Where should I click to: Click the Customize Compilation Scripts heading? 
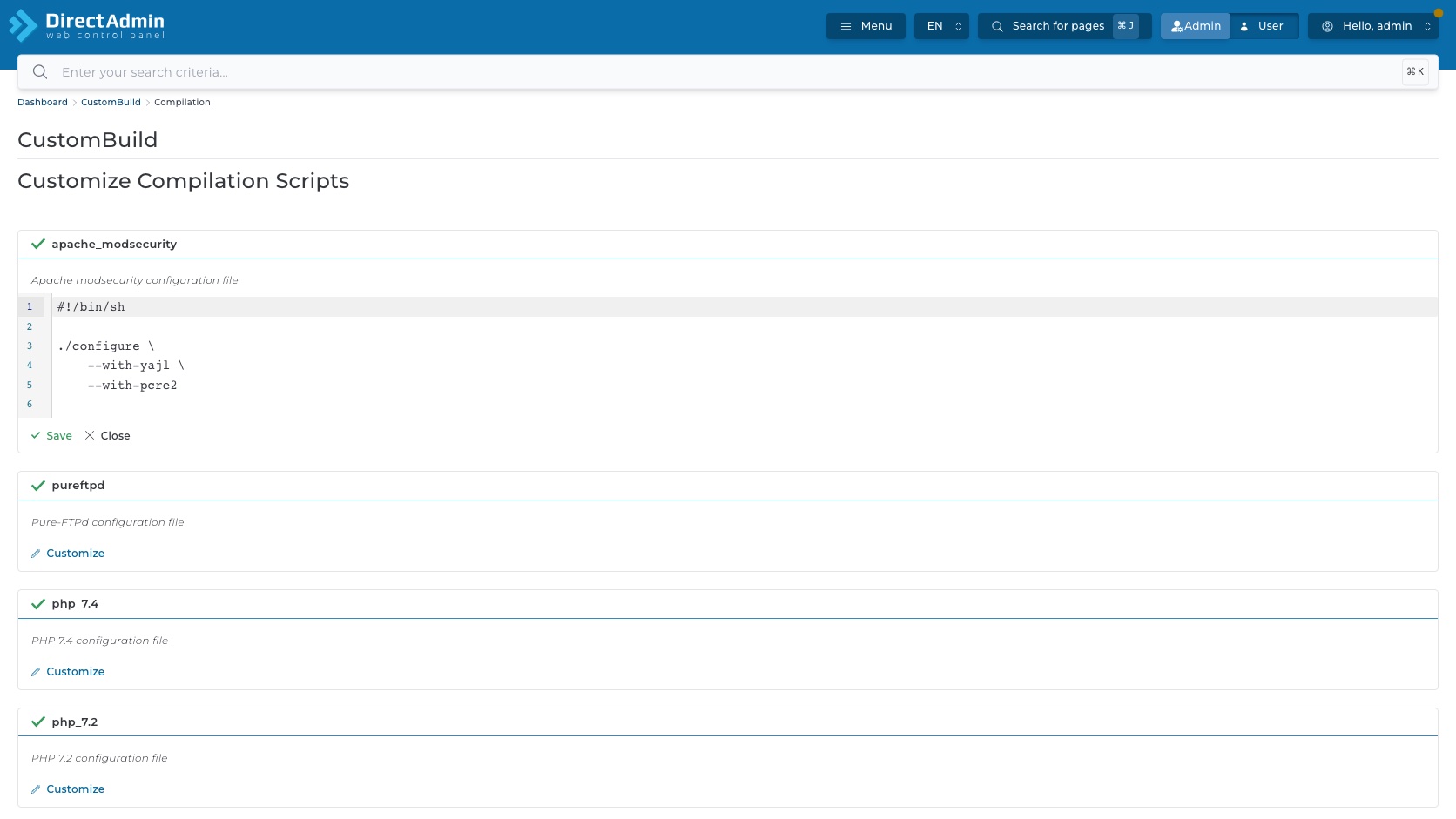pos(184,181)
